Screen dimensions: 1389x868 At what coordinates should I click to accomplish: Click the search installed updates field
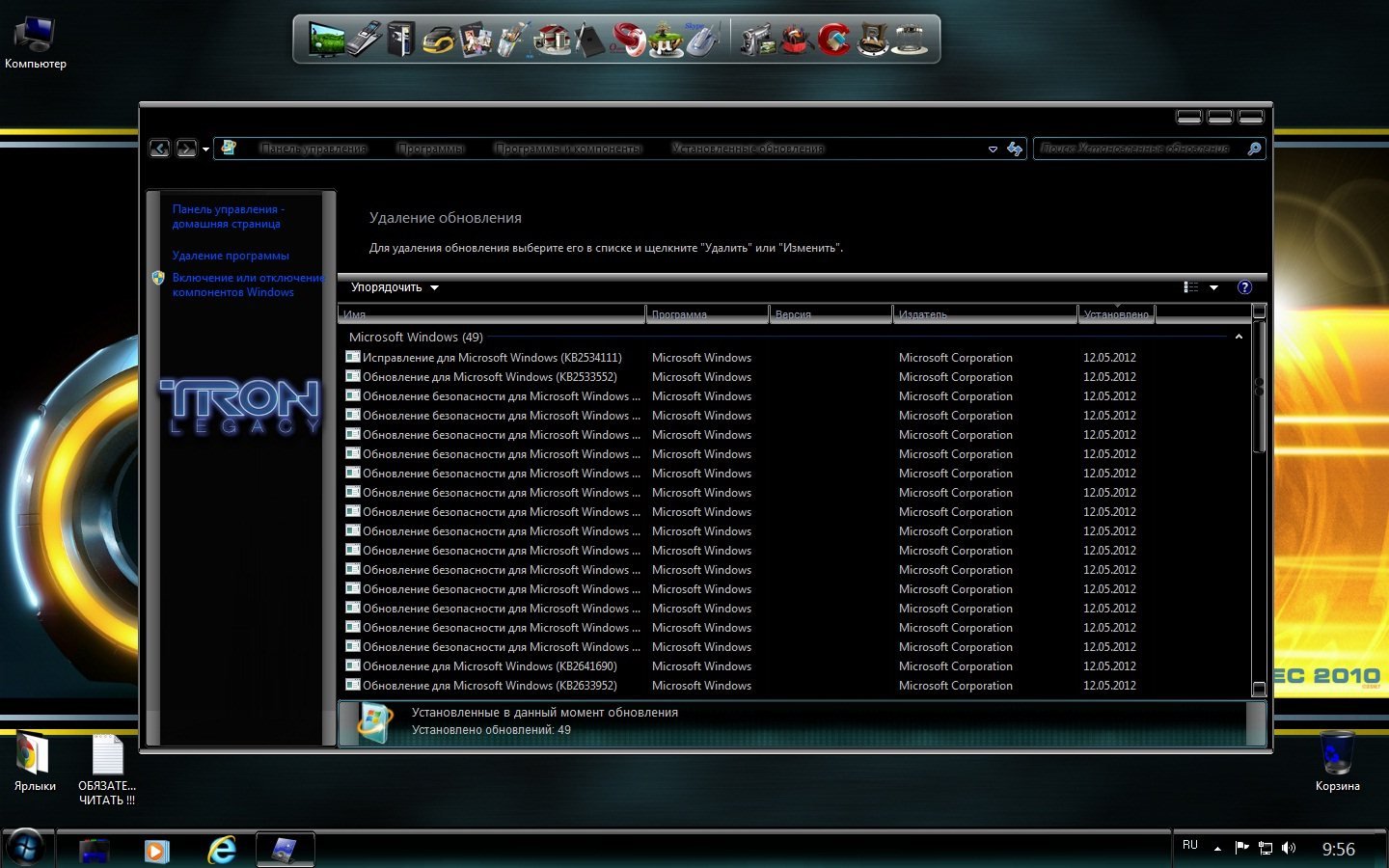[1138, 149]
